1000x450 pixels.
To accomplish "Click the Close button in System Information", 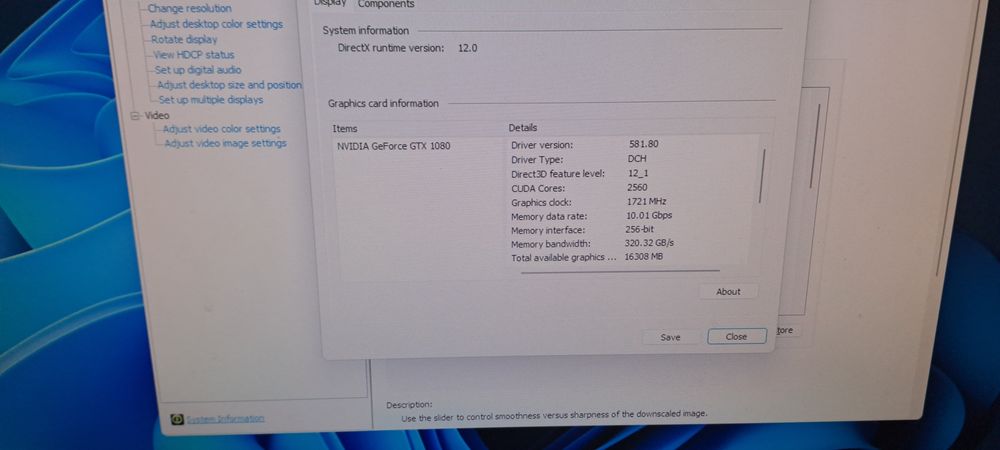I will tap(737, 337).
